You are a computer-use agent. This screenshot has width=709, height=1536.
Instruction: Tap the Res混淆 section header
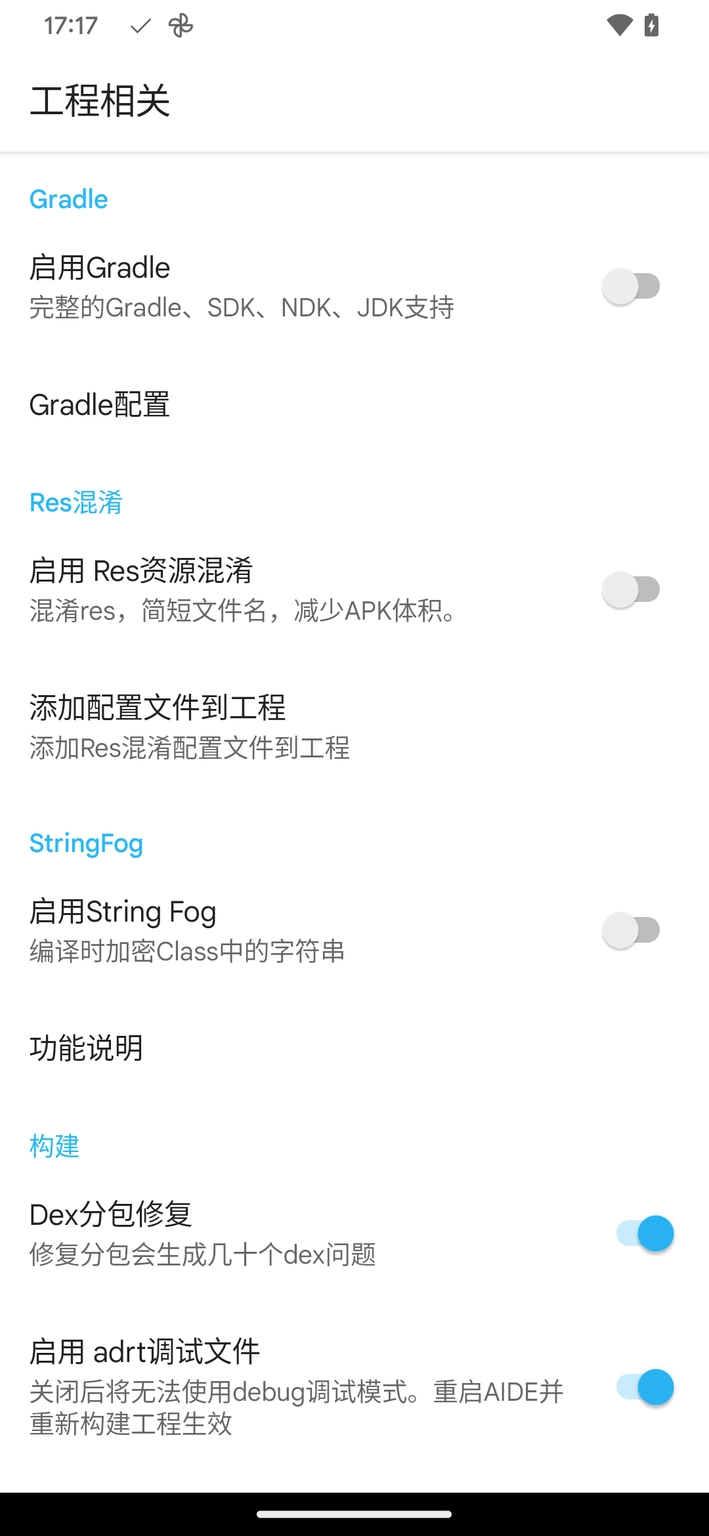coord(76,502)
